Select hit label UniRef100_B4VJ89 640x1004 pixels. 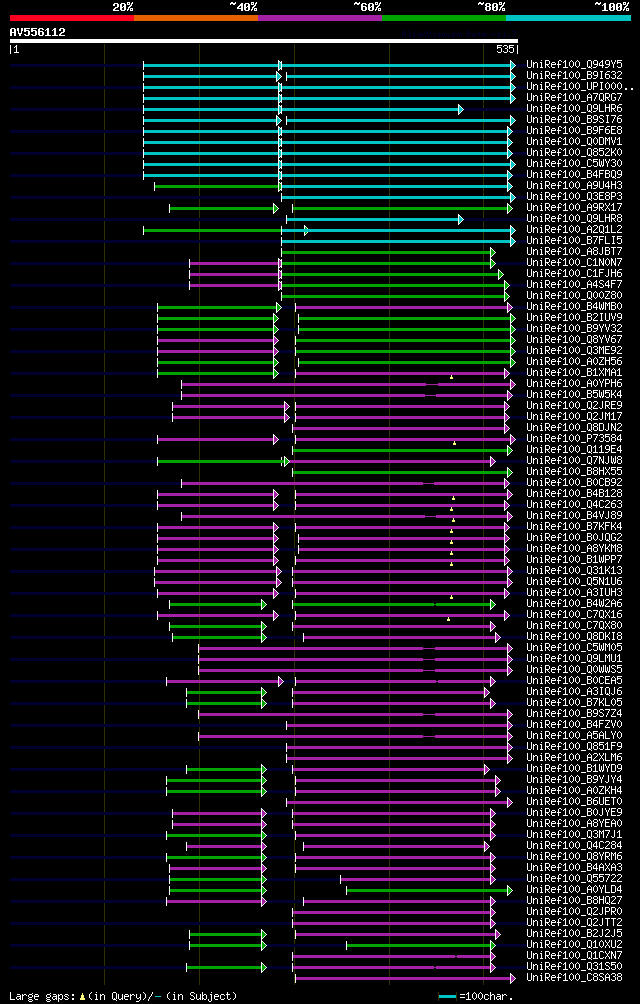click(574, 516)
